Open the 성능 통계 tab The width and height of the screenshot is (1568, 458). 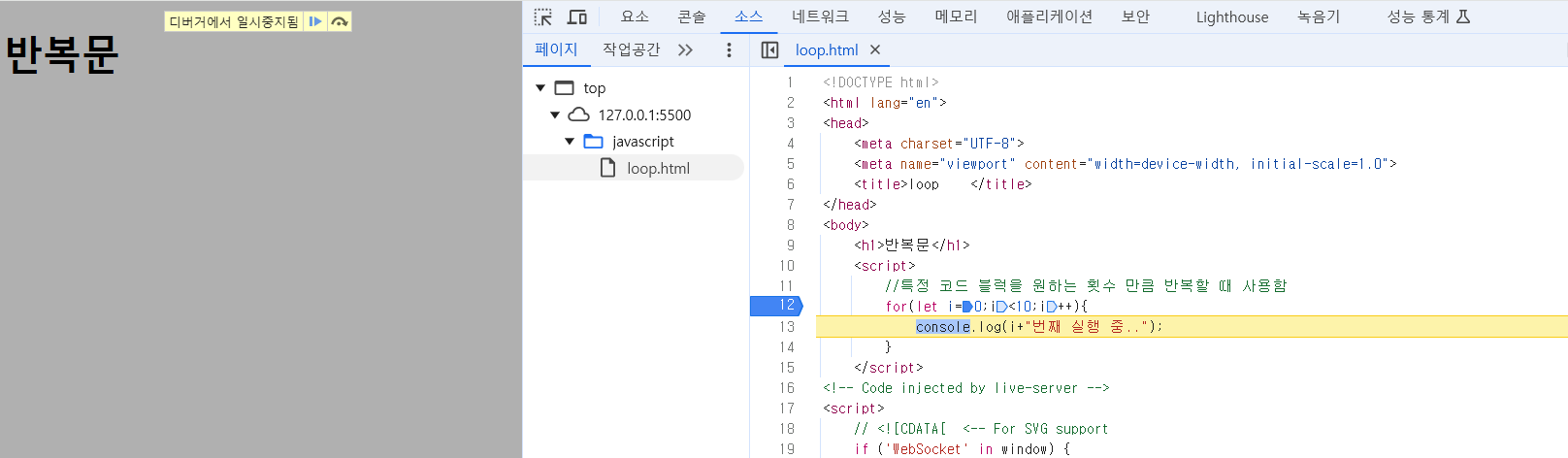[1428, 16]
